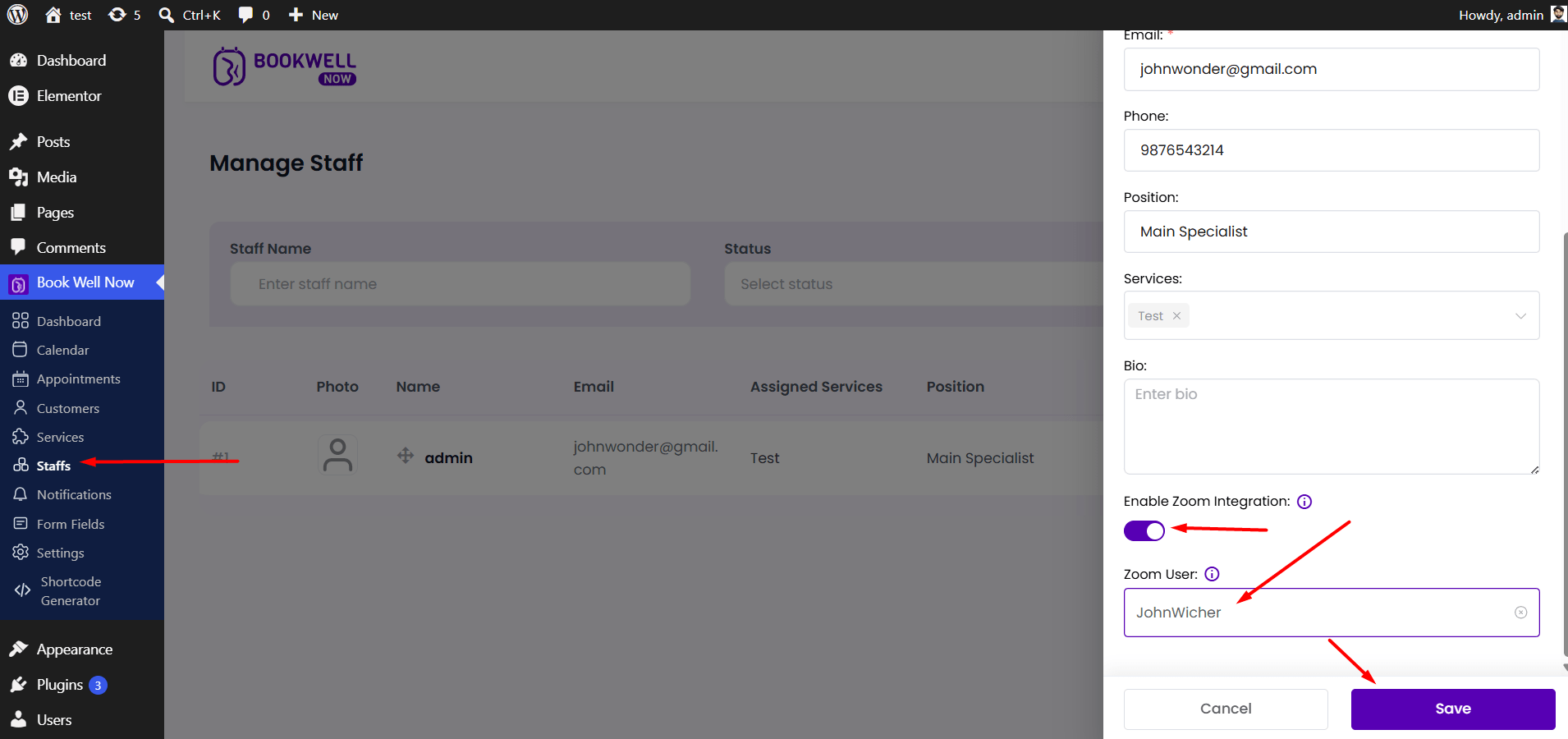
Task: Click the Staff Name search field
Action: [461, 284]
